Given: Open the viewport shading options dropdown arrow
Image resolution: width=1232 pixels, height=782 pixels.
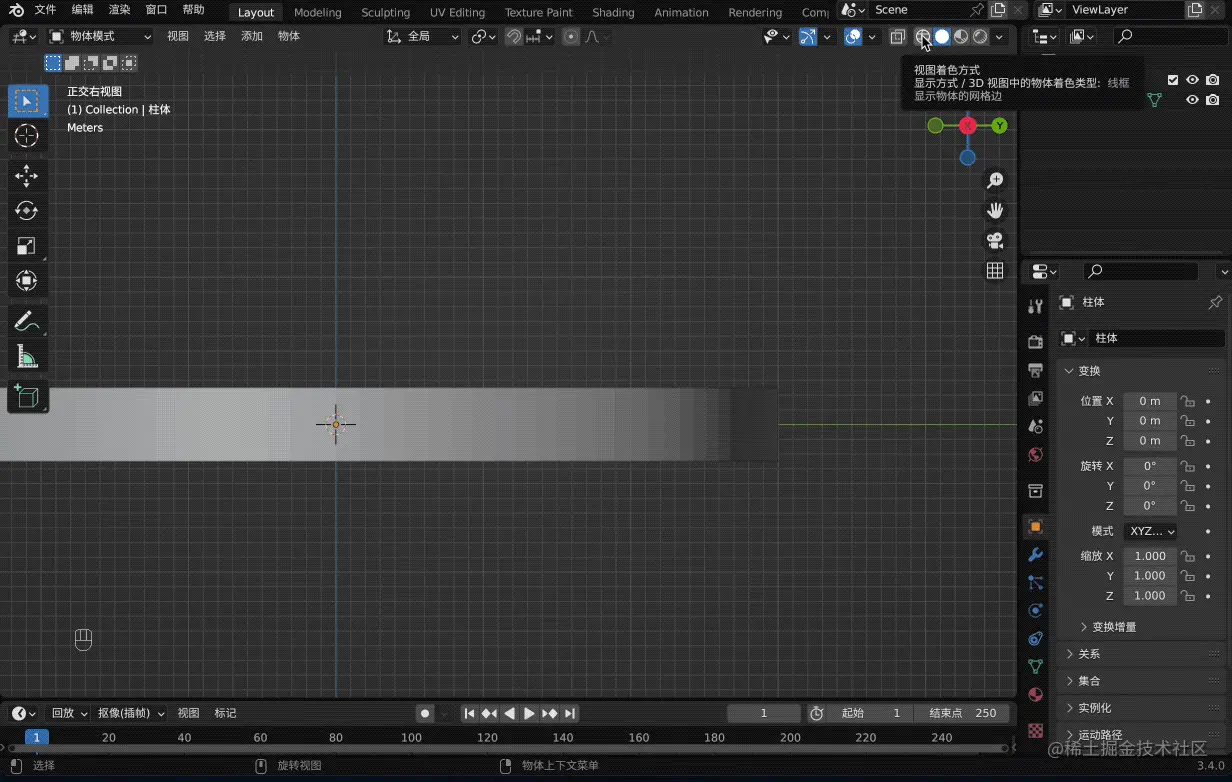Looking at the screenshot, I should [x=999, y=36].
